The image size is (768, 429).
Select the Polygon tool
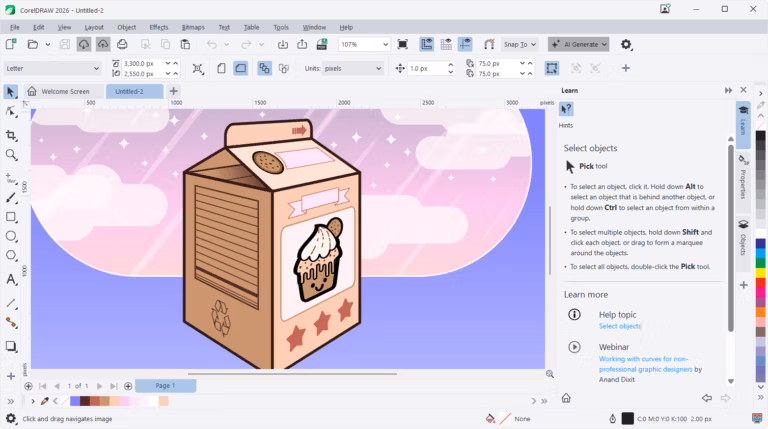[11, 255]
